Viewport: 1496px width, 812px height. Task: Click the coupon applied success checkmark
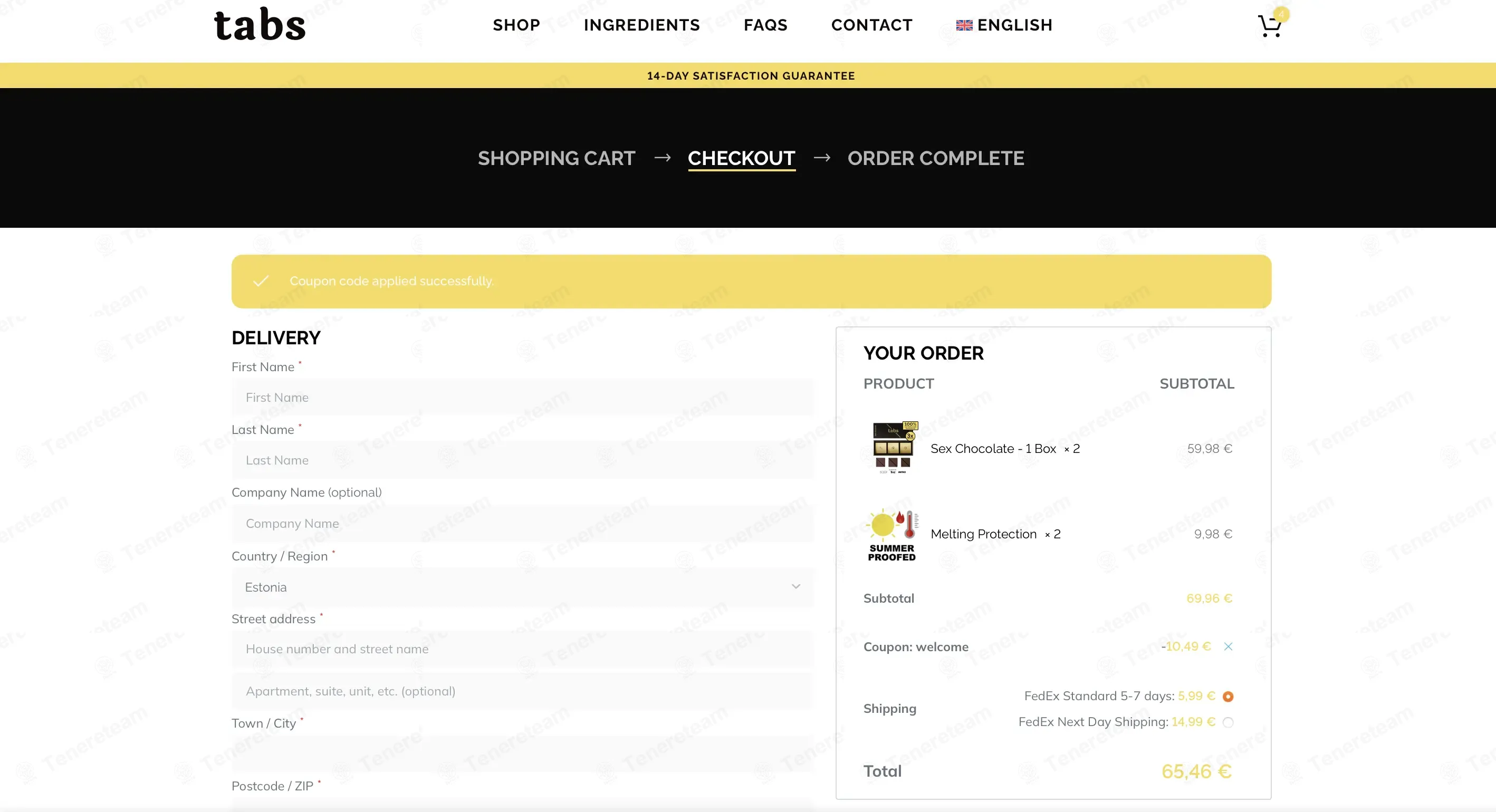(x=261, y=281)
